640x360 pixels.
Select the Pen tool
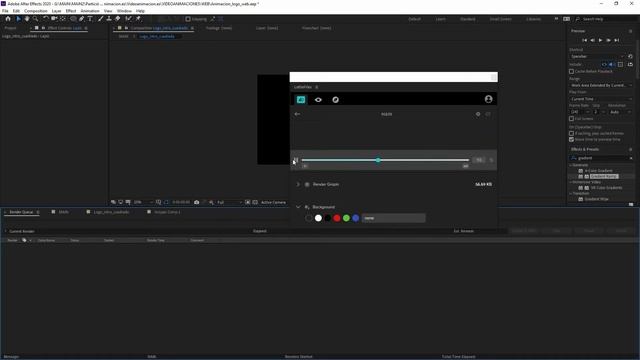click(x=82, y=19)
